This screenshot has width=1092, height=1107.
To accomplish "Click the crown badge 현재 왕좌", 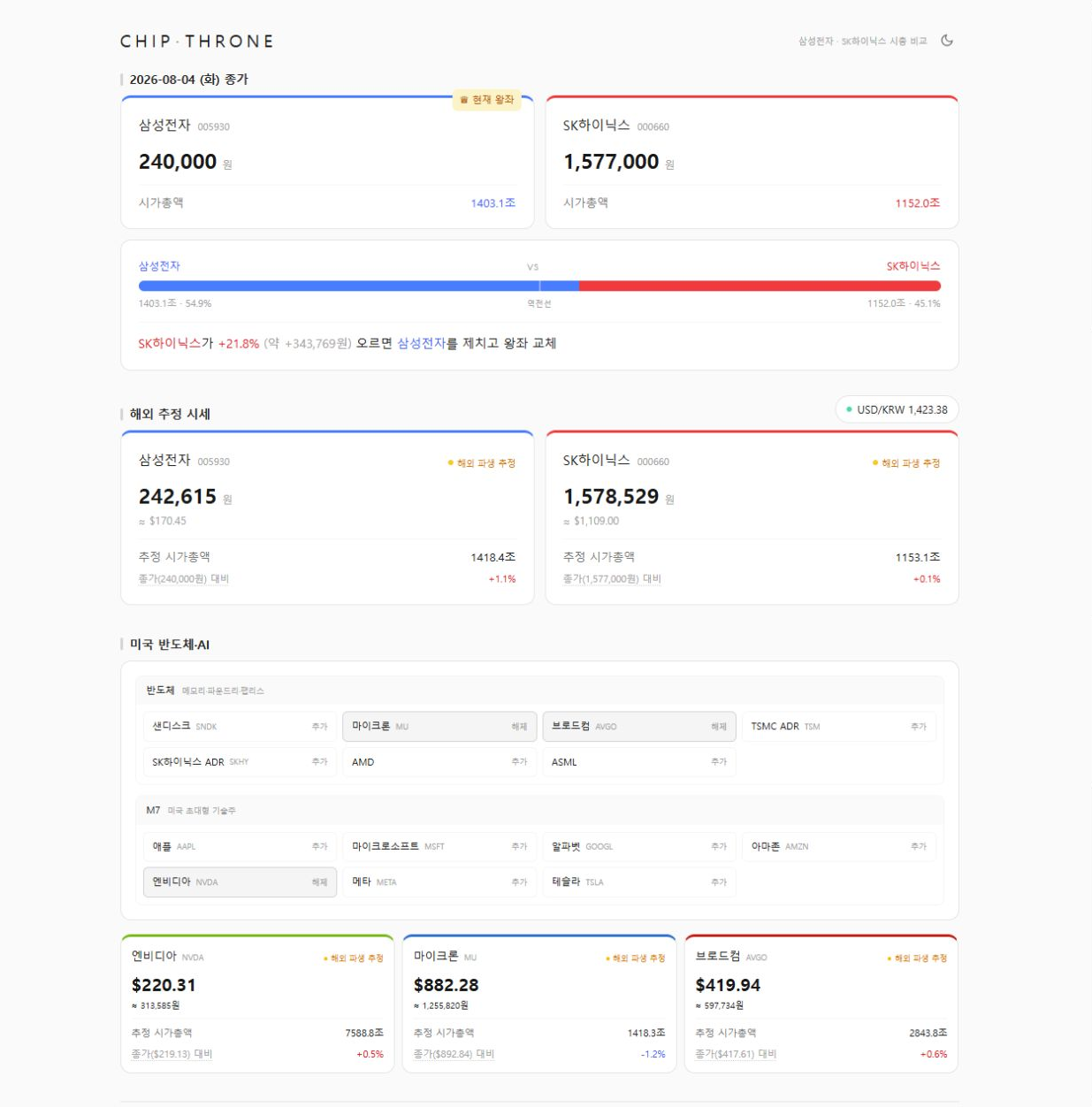I will (x=486, y=100).
